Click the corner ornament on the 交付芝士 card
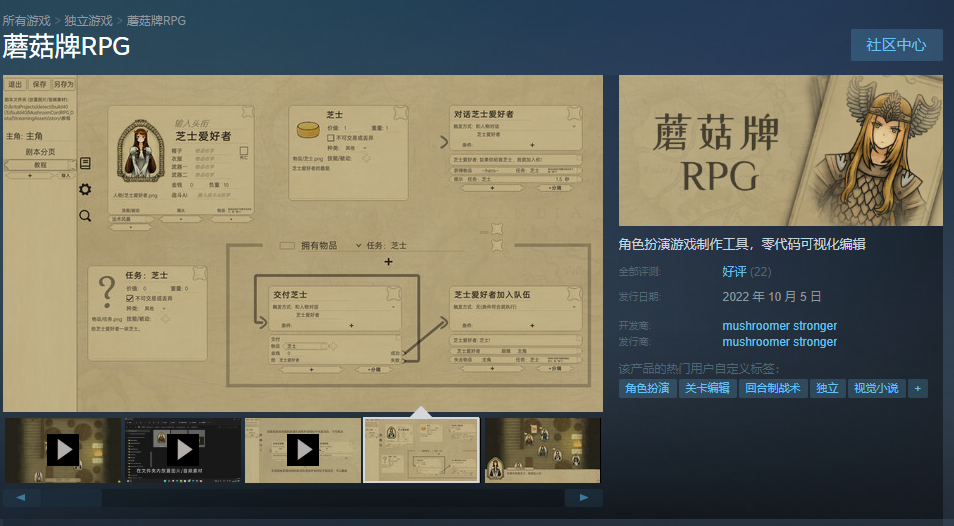Viewport: 954px width, 526px height. (x=394, y=294)
